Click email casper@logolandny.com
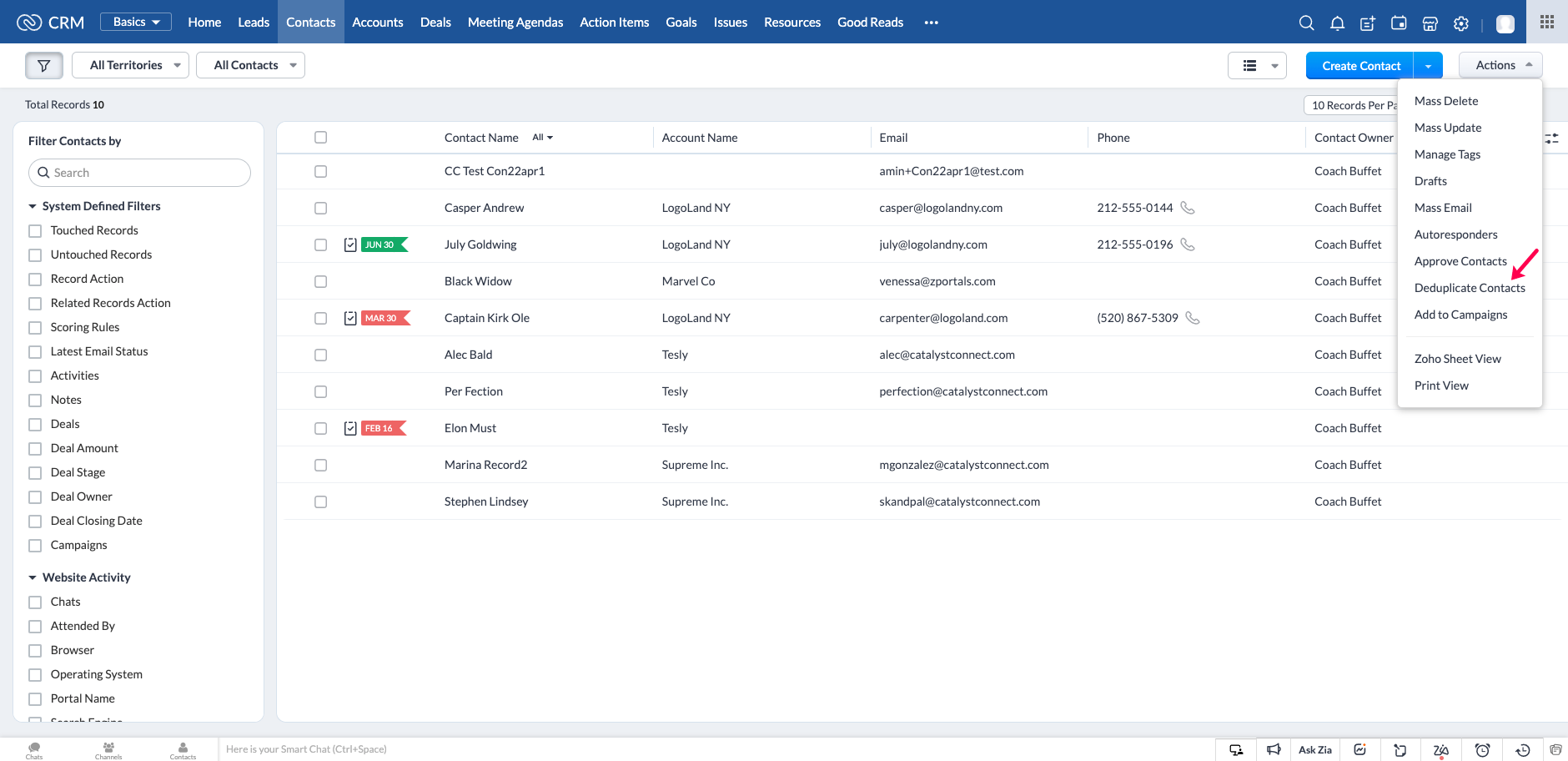The height and width of the screenshot is (761, 1568). tap(941, 208)
